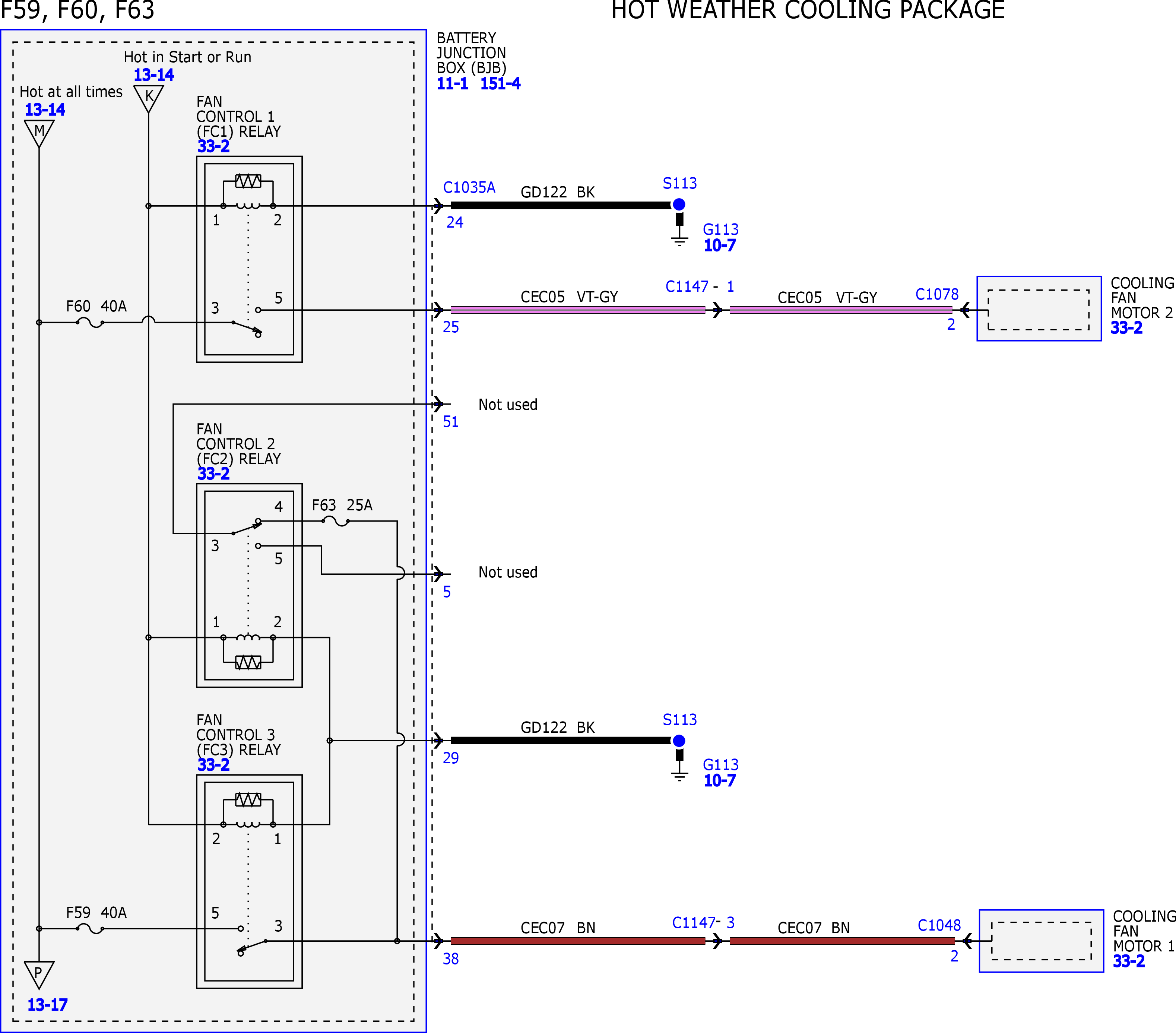
Task: Open the 151-4 Battery Junction Box link
Action: tap(500, 83)
